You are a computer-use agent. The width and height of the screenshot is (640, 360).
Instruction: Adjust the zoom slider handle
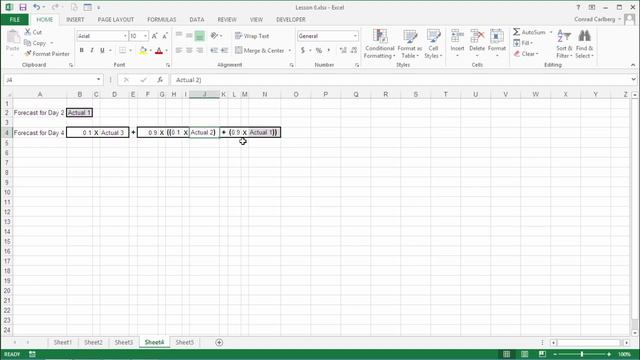click(x=582, y=354)
